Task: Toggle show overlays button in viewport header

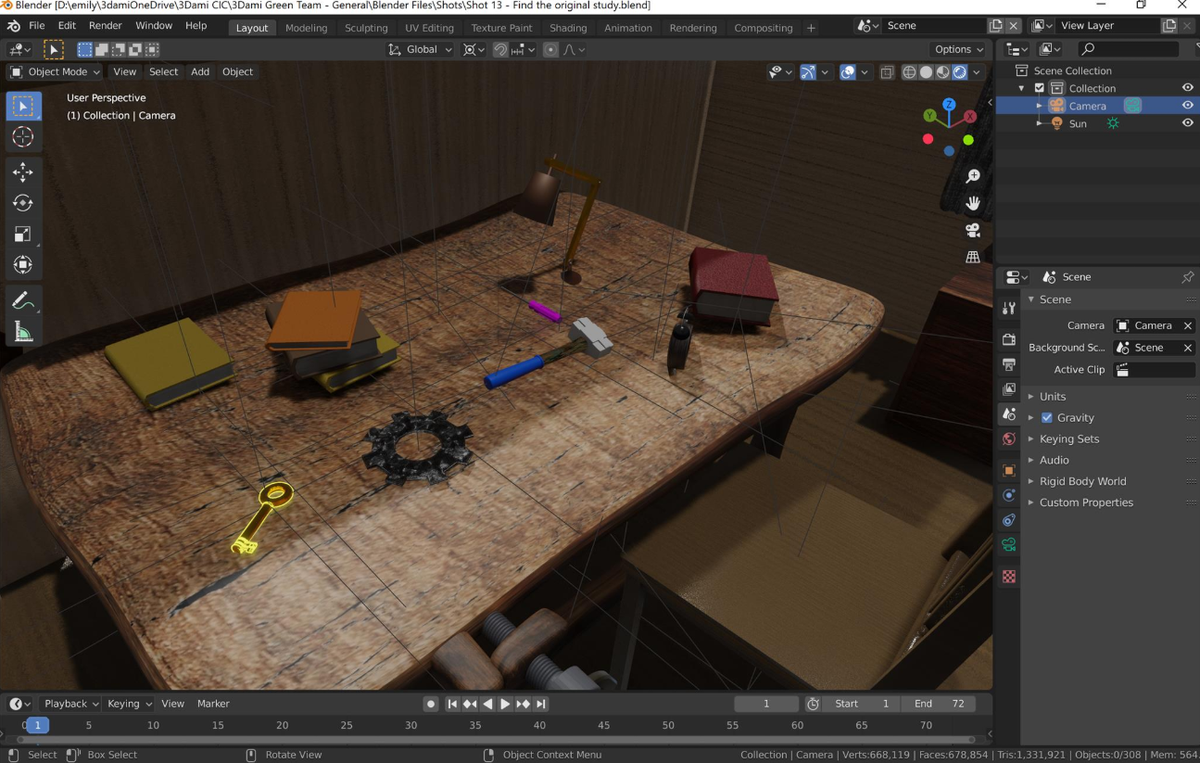Action: [848, 72]
